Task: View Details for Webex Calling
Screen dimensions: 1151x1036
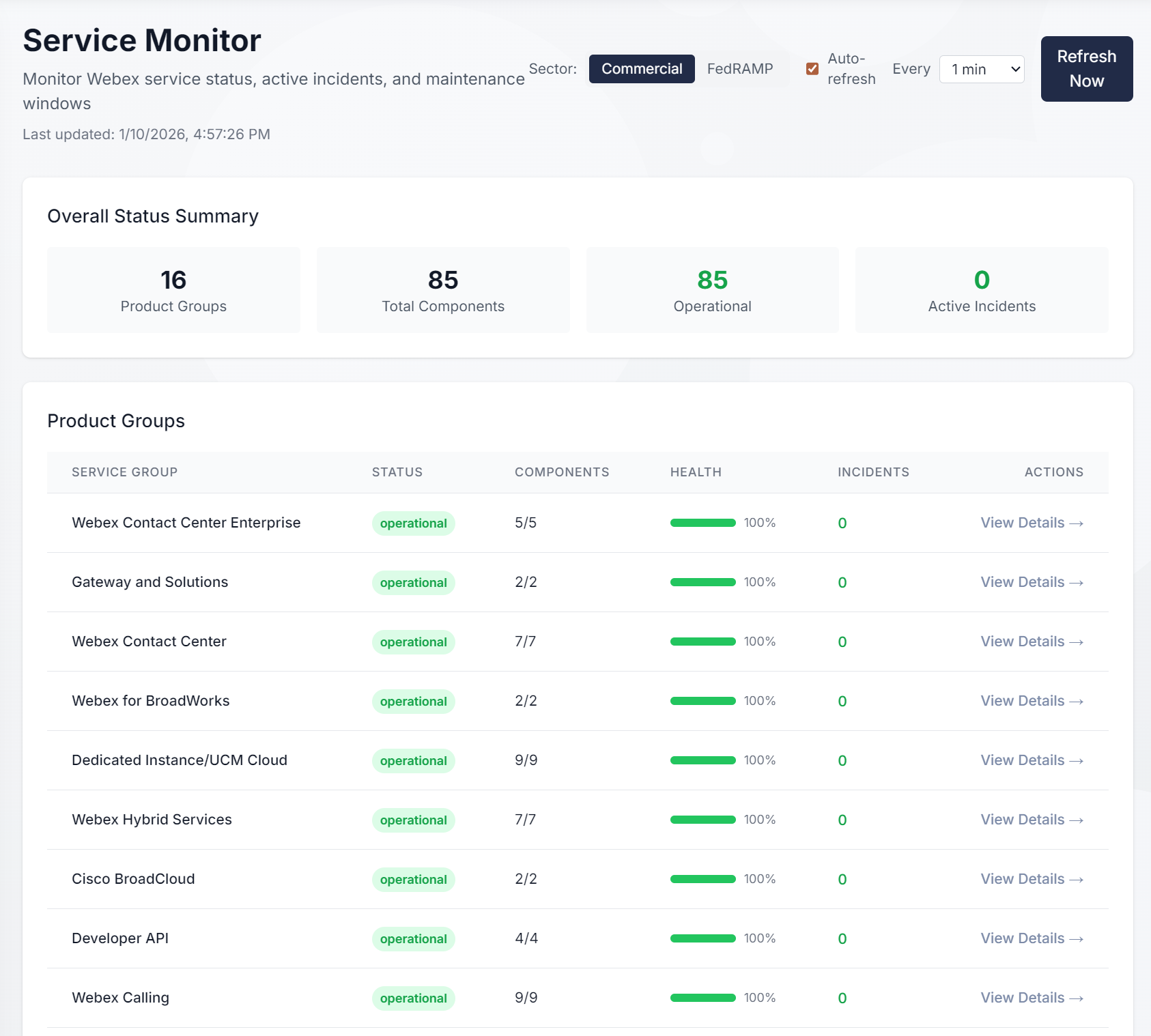Action: [x=1031, y=997]
